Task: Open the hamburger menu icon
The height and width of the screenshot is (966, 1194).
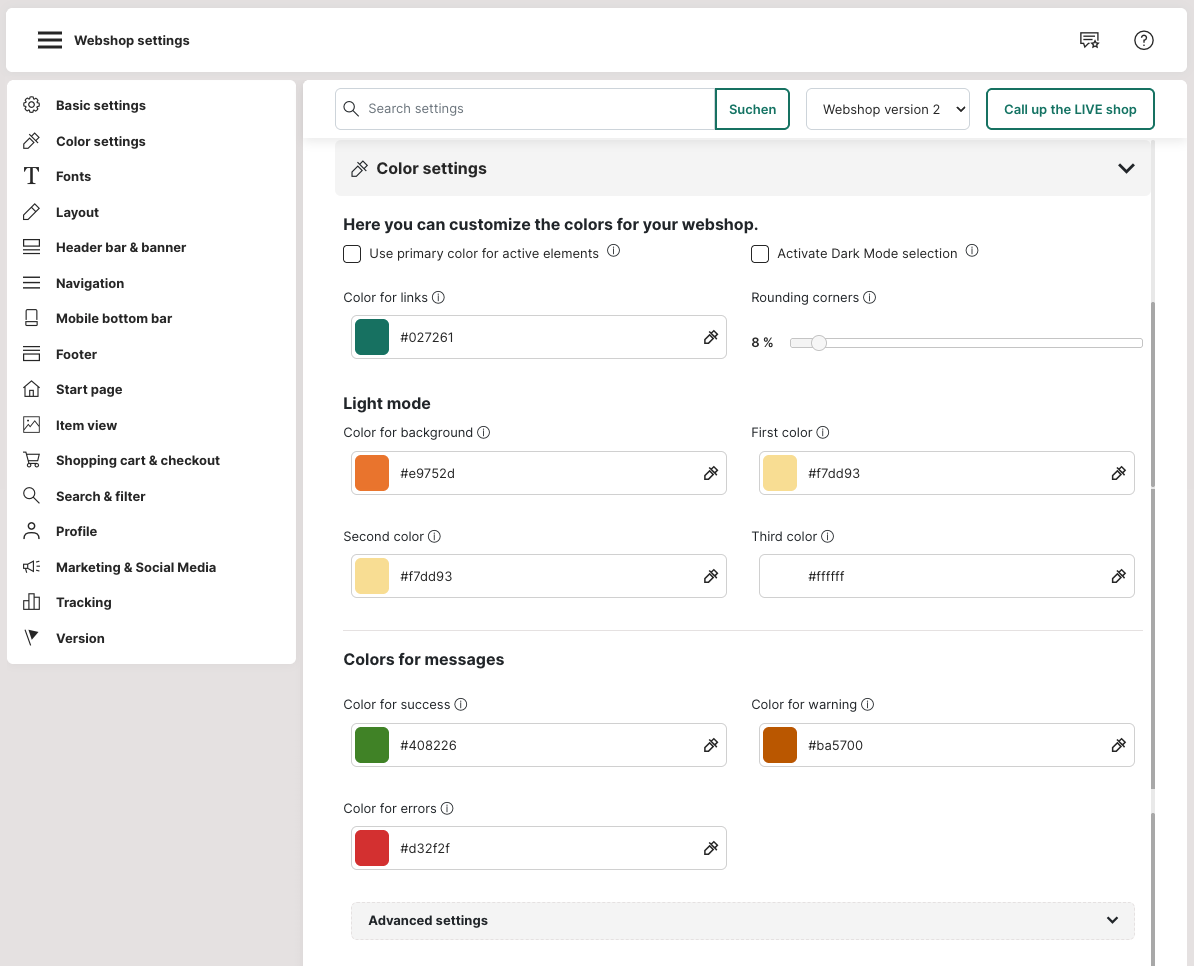Action: pos(50,40)
